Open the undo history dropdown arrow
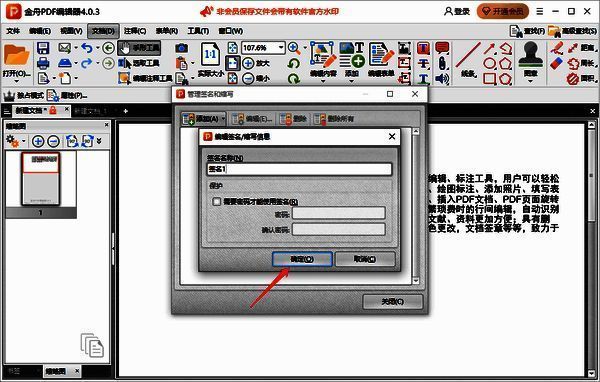The height and width of the screenshot is (382, 600). click(x=97, y=48)
